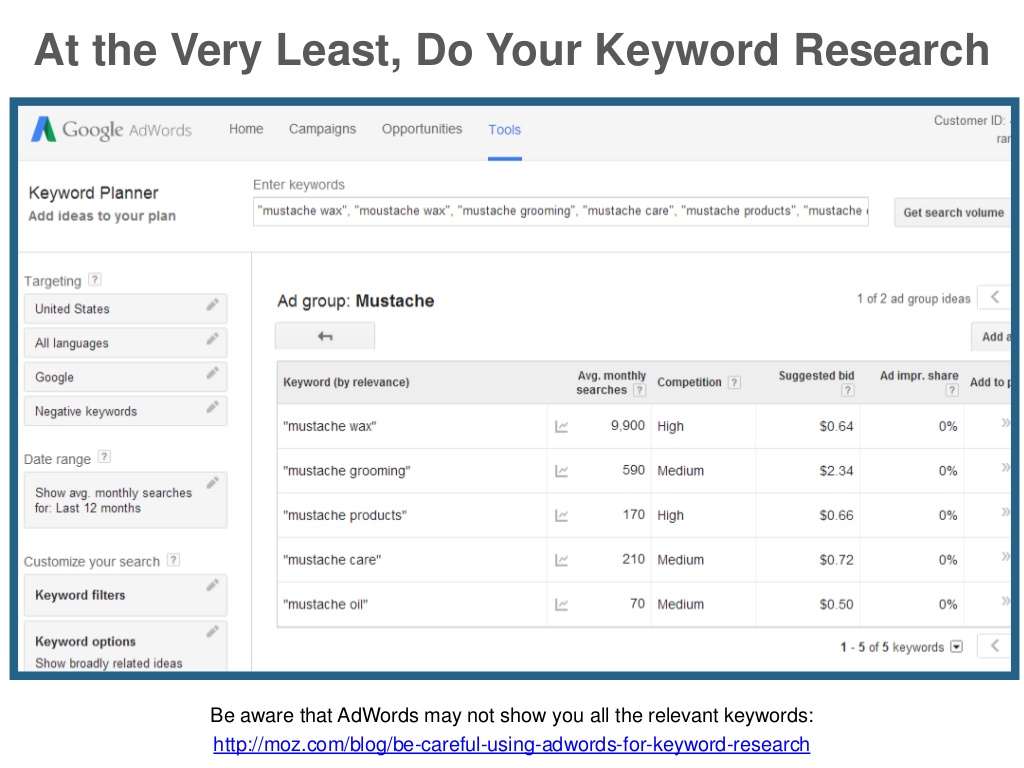1024x768 pixels.
Task: Open date range Last 12 months setting
Action: point(125,500)
